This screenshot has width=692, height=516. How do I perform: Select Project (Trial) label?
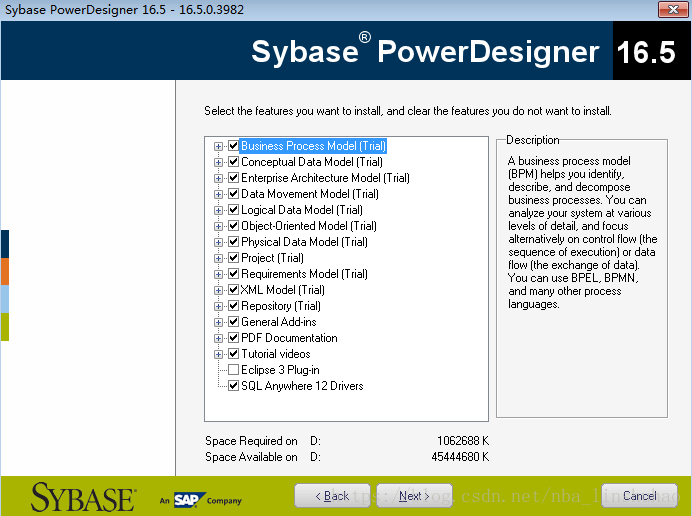(272, 258)
